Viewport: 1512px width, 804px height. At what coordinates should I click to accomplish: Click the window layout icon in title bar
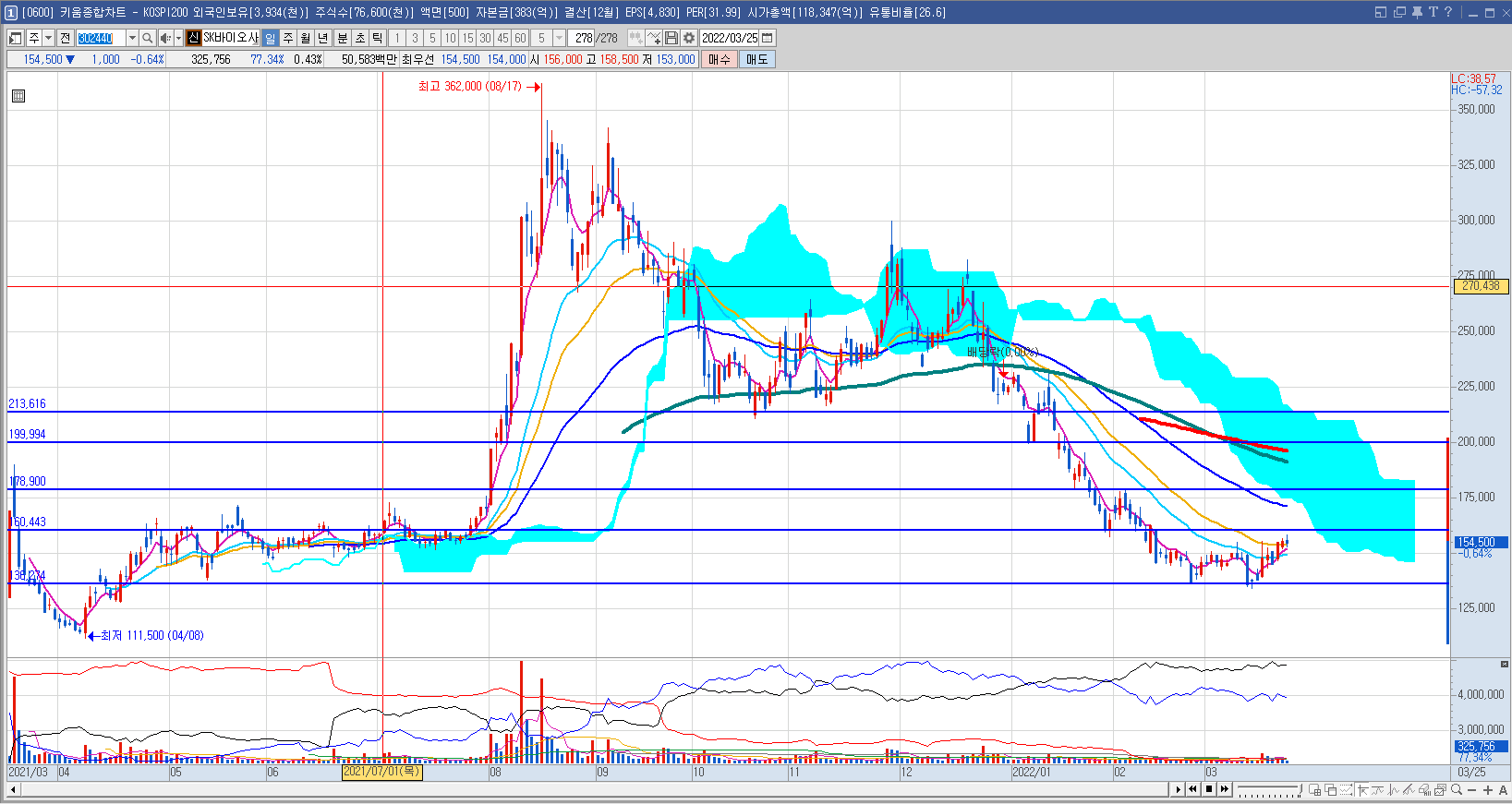tap(1381, 12)
